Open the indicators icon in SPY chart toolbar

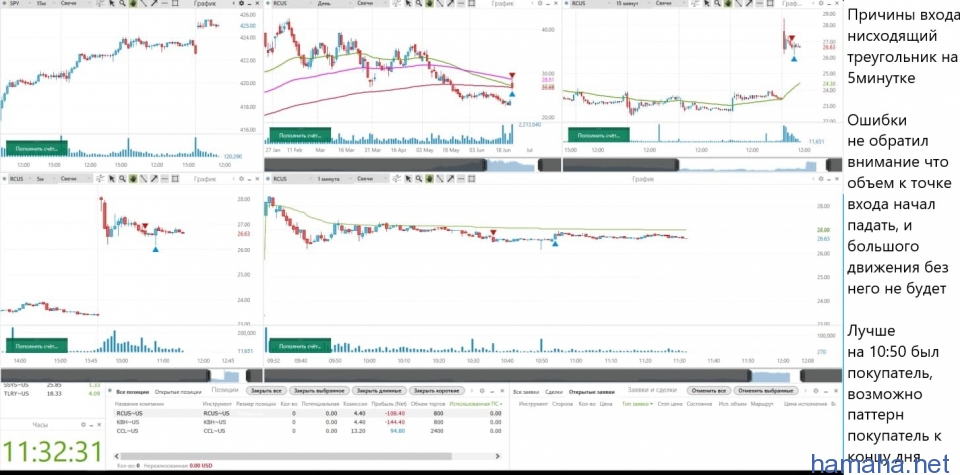click(100, 4)
